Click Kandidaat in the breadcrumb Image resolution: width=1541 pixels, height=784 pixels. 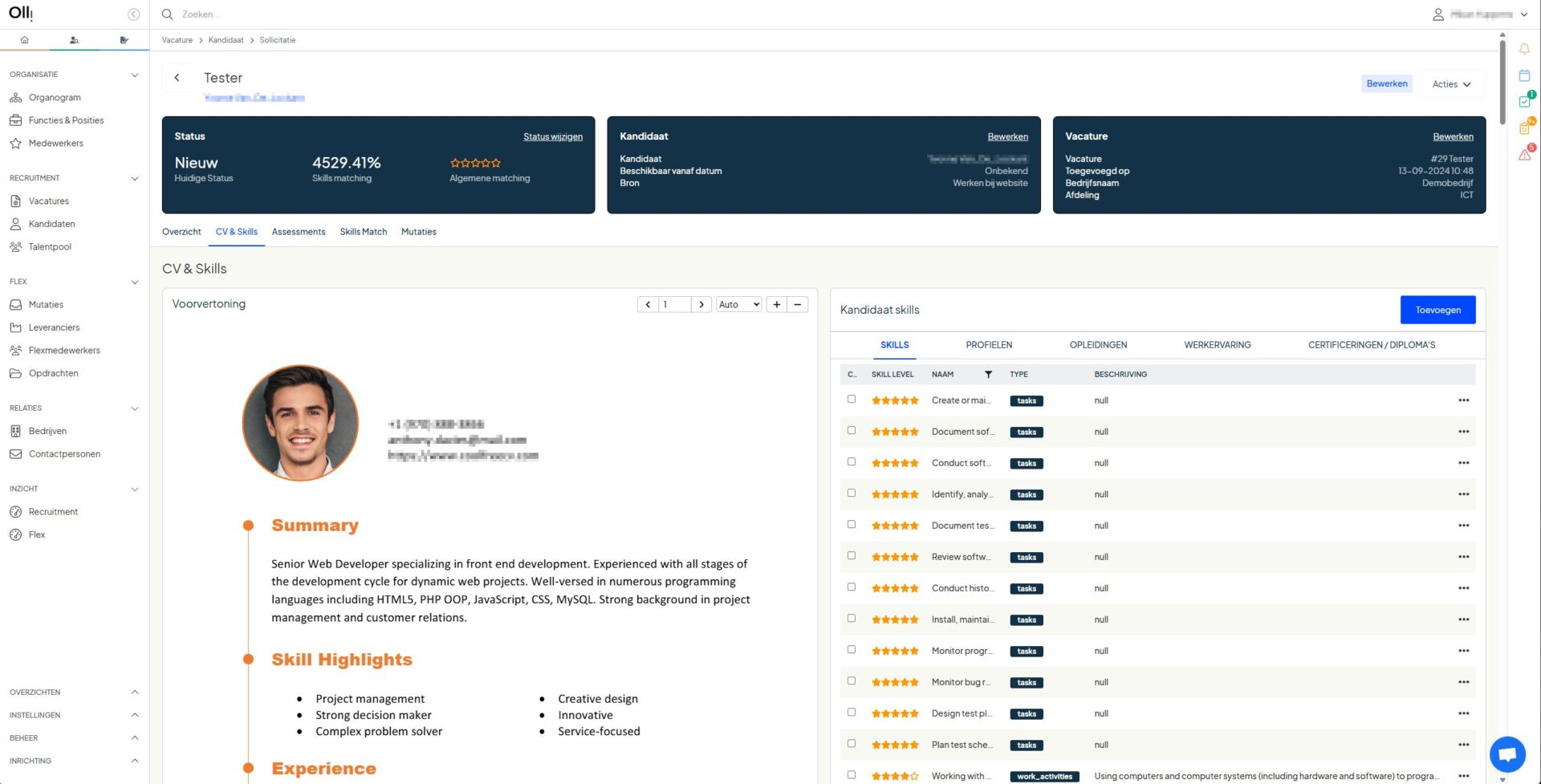[226, 40]
